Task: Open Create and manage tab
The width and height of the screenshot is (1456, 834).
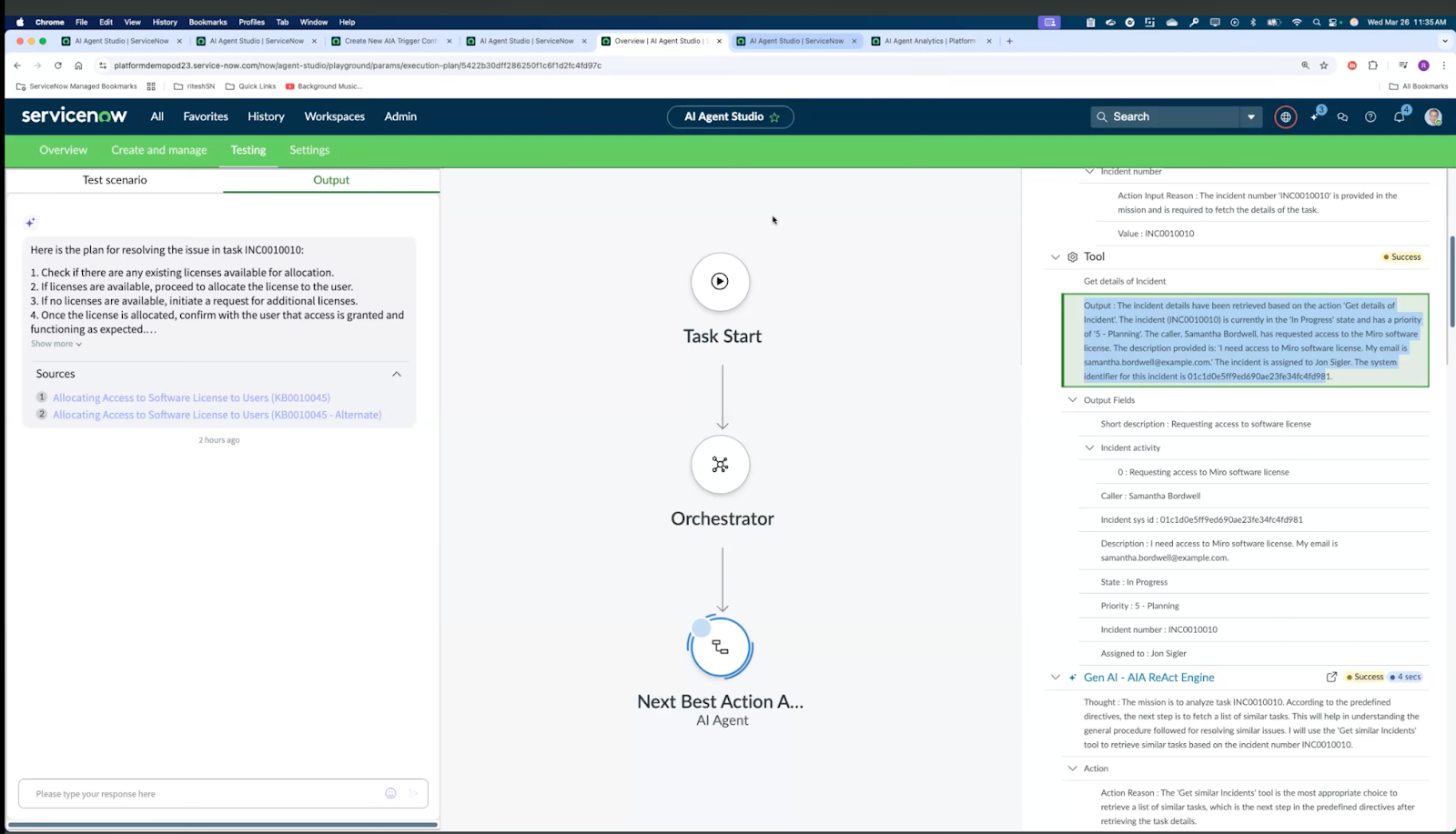Action: point(159,150)
